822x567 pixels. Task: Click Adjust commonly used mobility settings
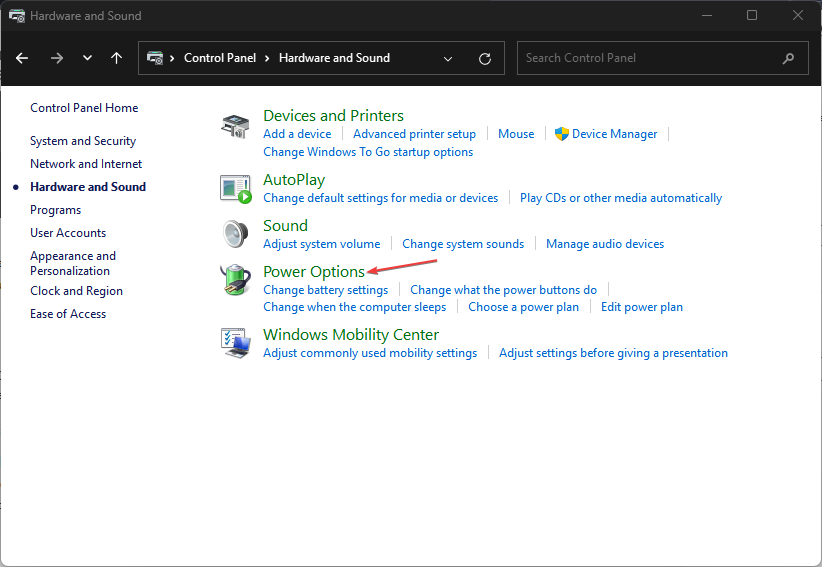click(x=370, y=353)
